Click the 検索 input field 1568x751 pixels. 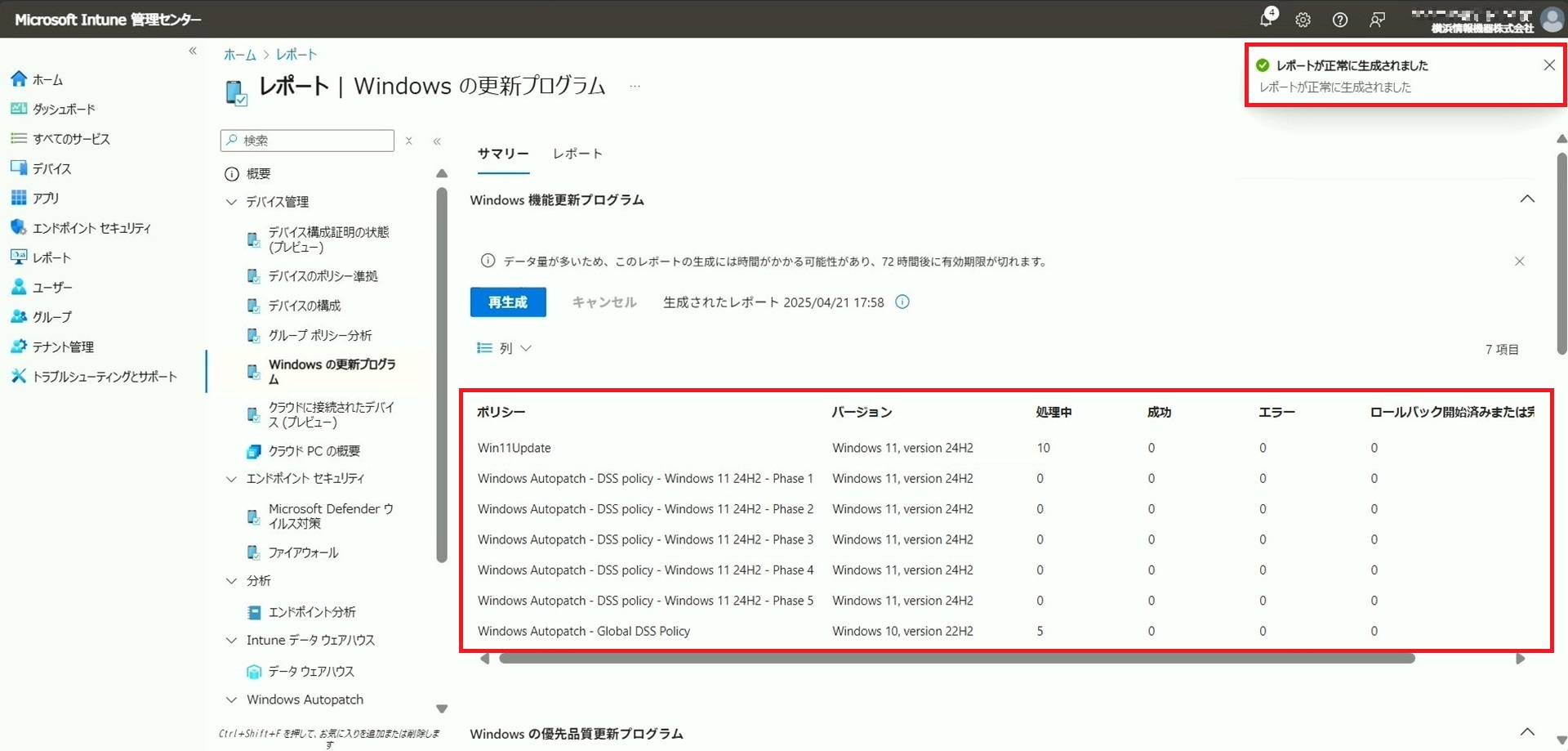307,141
